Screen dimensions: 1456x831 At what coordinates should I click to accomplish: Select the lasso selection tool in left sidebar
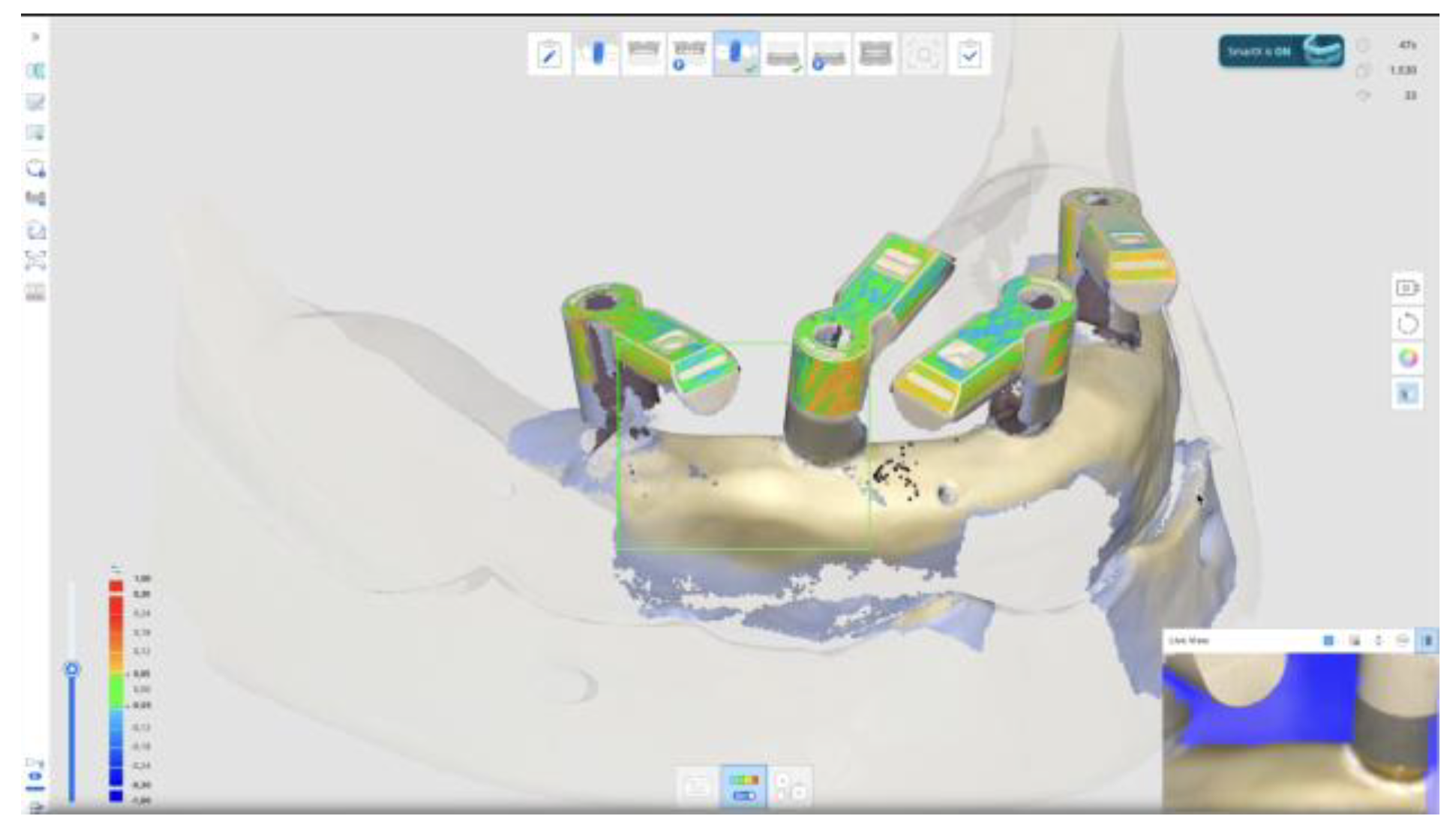(x=35, y=169)
